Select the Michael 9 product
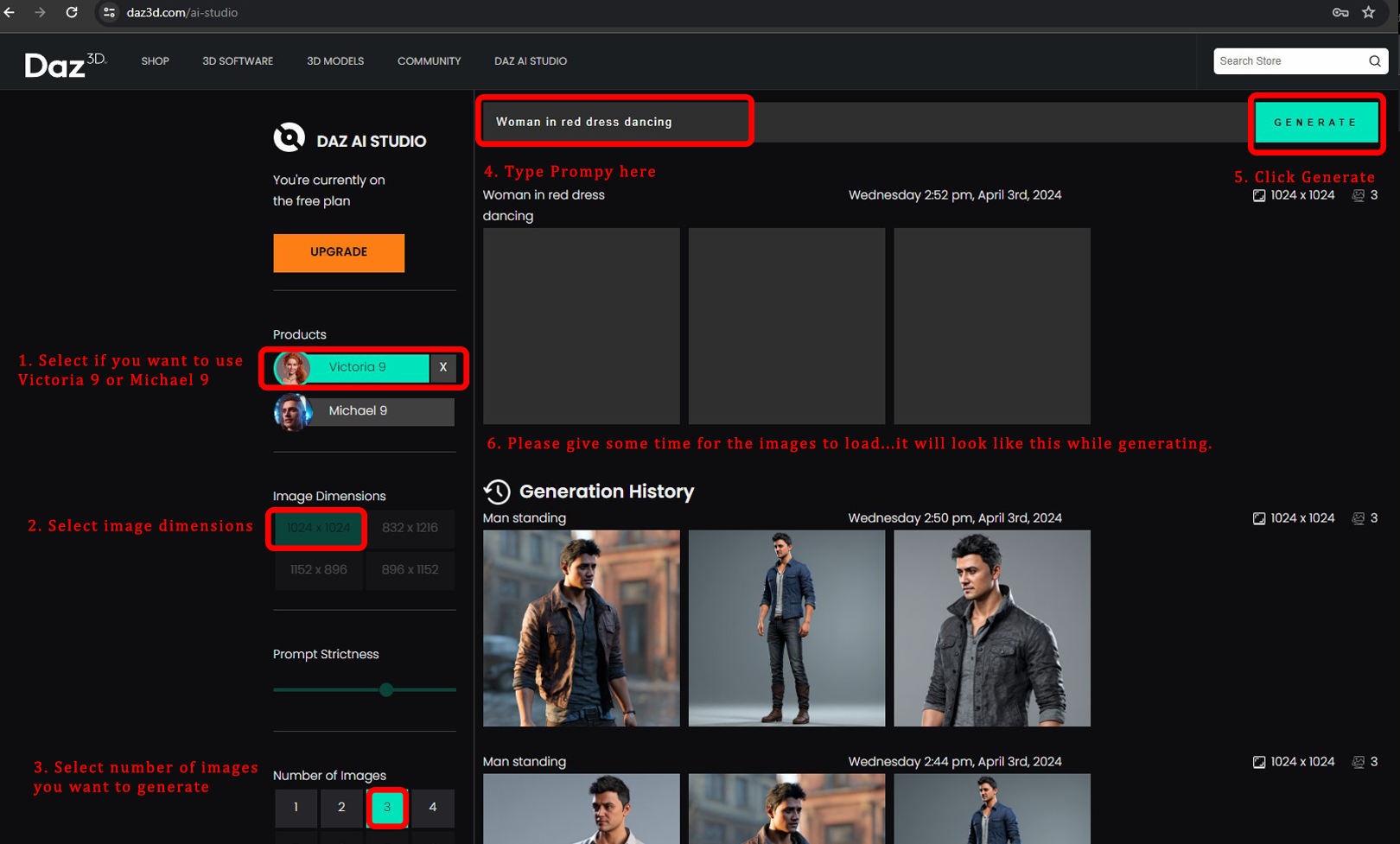The width and height of the screenshot is (1400, 844). coord(364,411)
